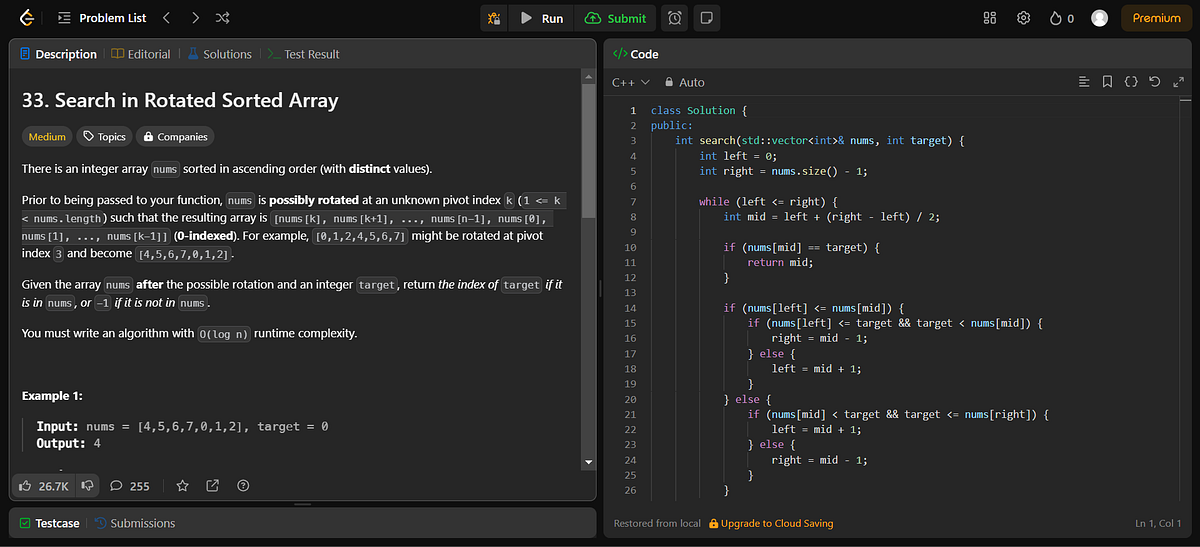
Task: Click the 'return mid;' code line
Action: click(780, 262)
